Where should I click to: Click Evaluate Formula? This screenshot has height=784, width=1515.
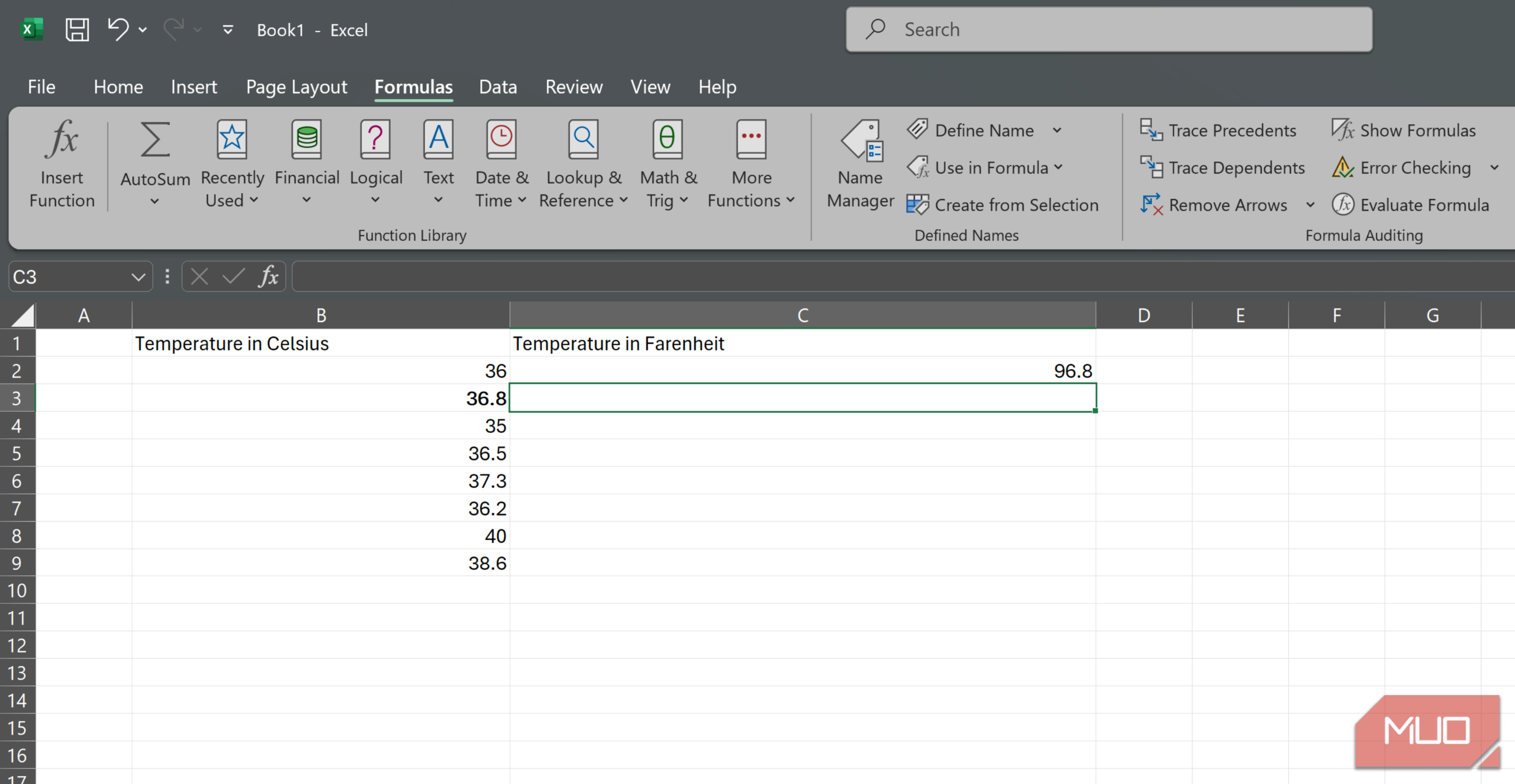1410,205
